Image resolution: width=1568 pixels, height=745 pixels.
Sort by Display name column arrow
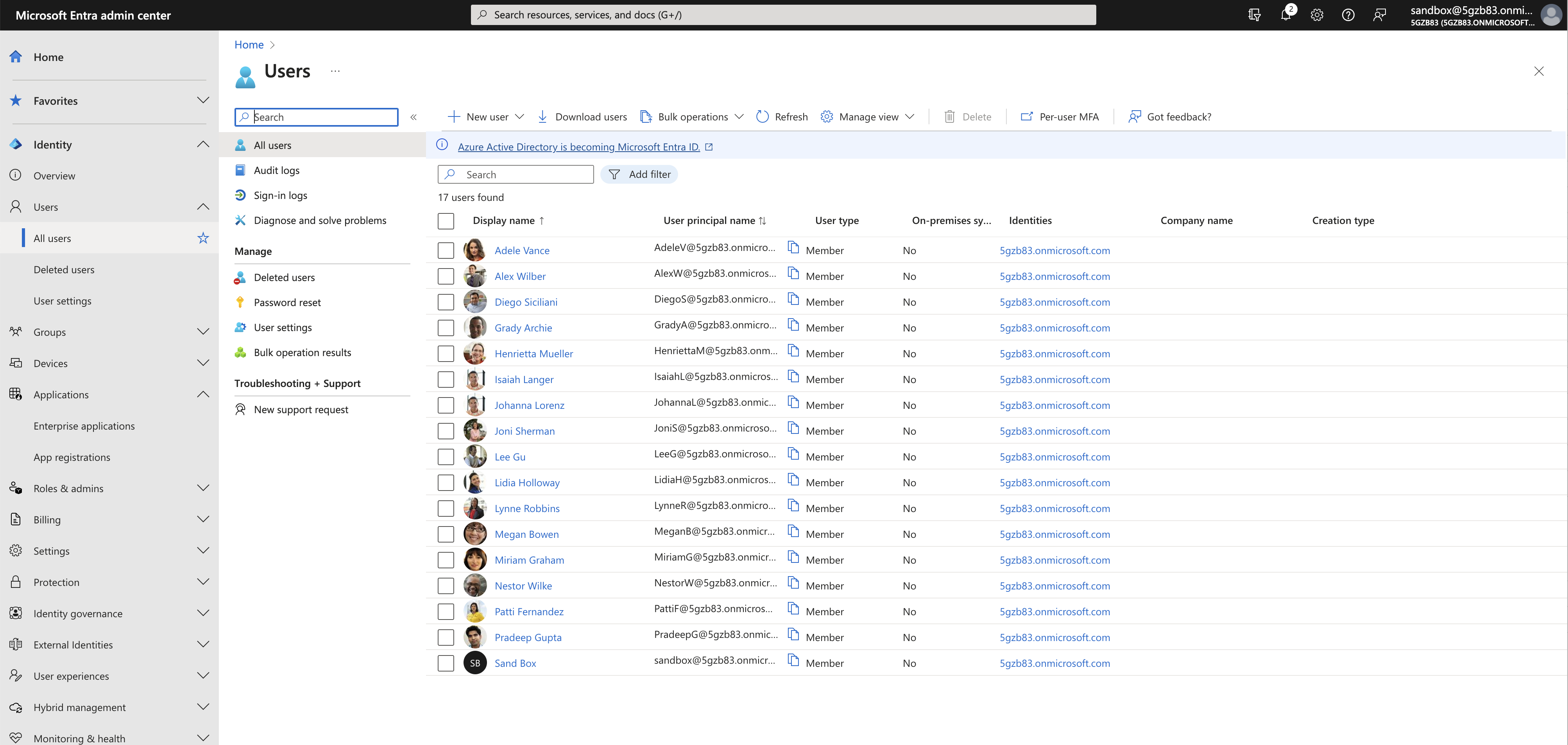[x=542, y=221]
